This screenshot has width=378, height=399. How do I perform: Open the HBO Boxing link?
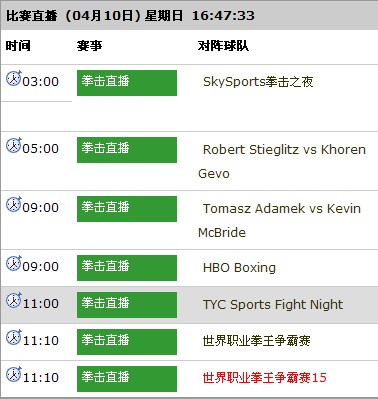[239, 268]
